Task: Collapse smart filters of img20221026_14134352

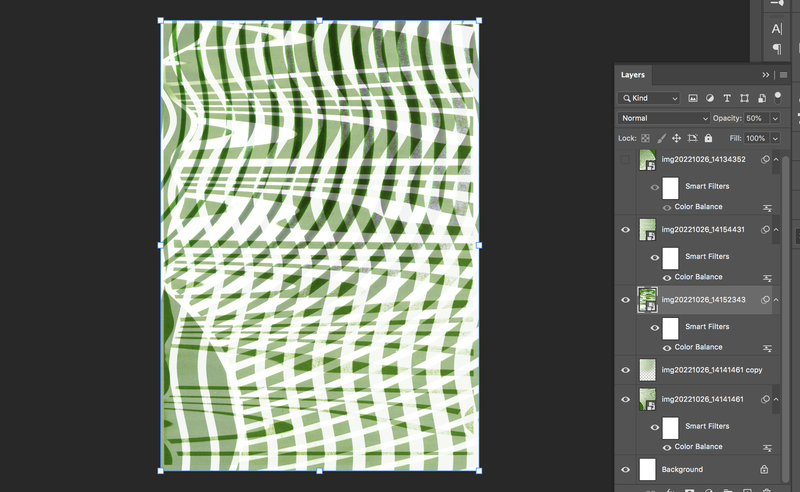Action: 776,159
